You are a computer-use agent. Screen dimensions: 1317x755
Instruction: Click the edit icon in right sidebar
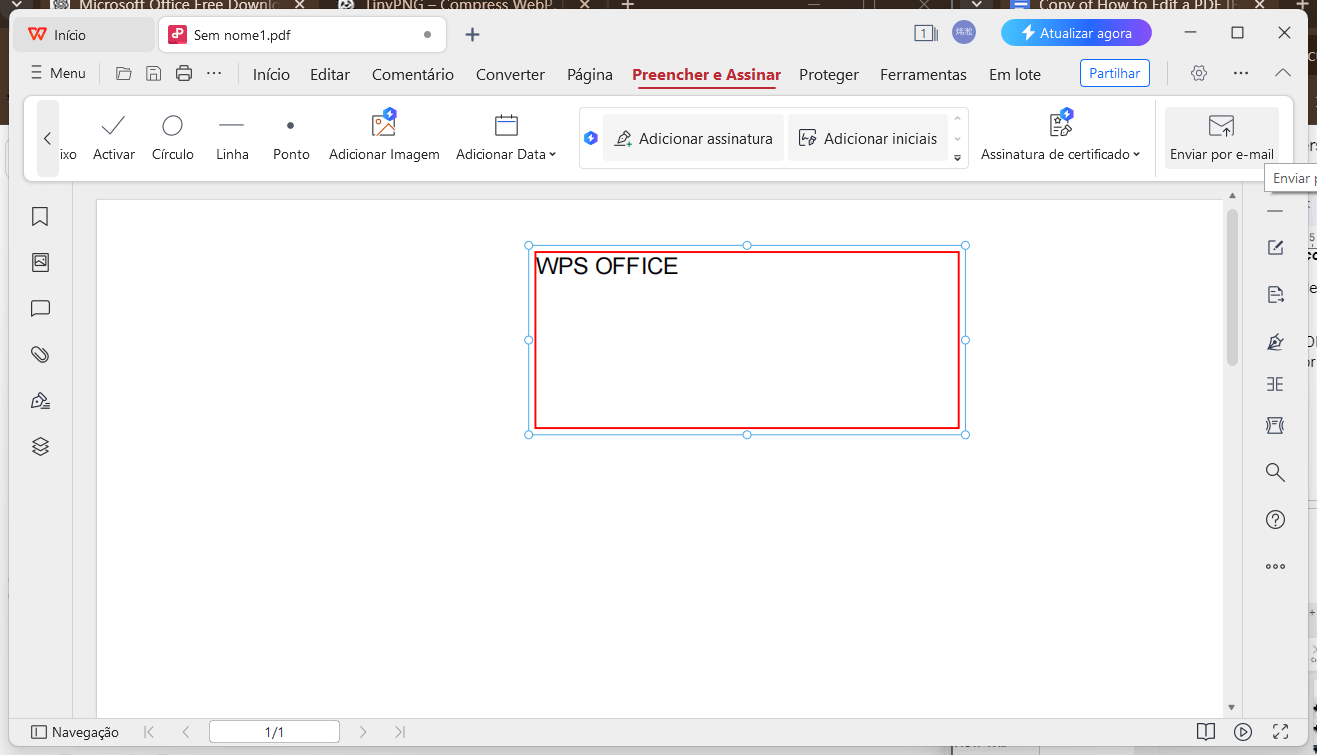coord(1275,248)
